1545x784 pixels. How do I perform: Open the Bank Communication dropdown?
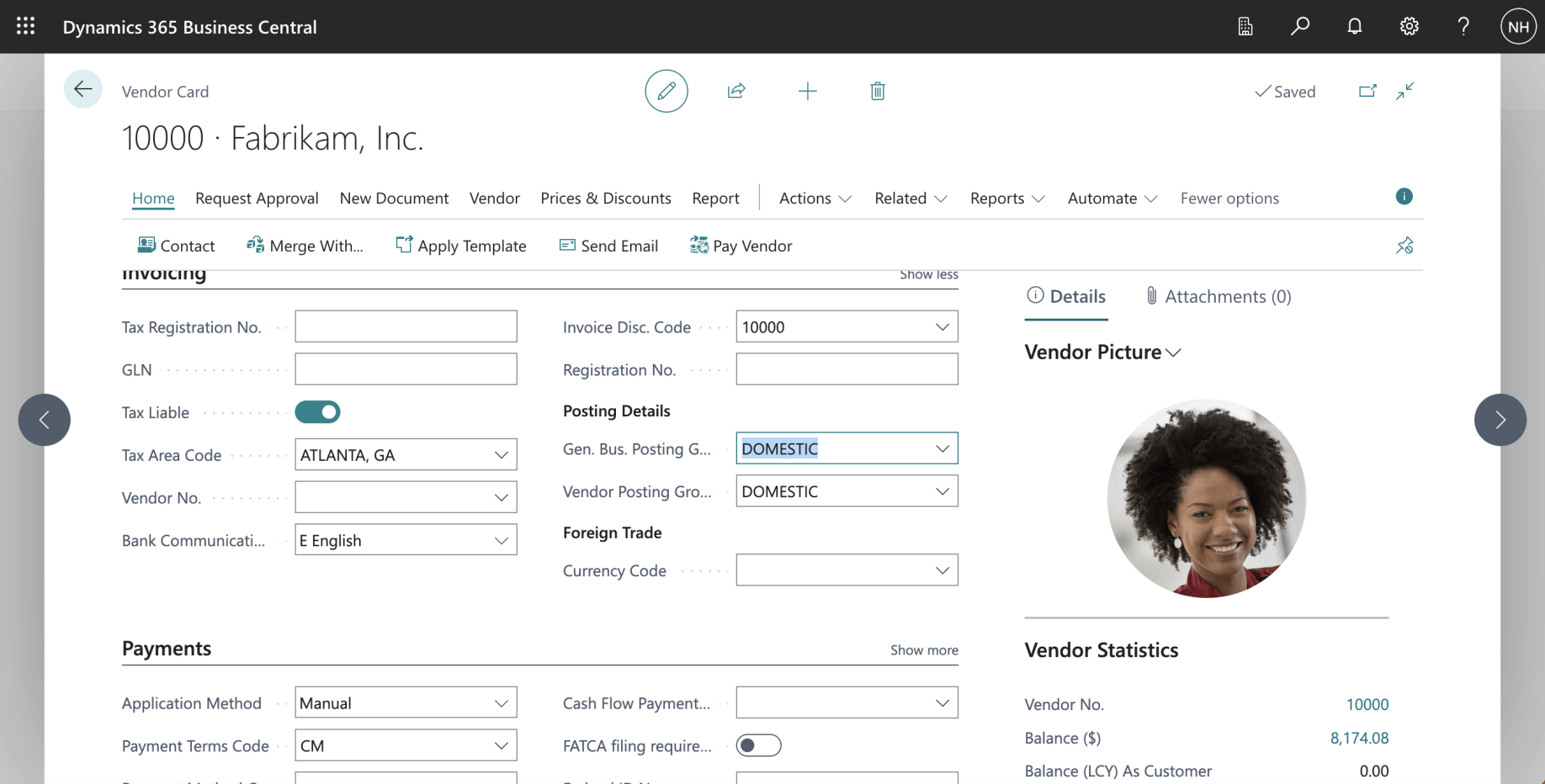(502, 541)
